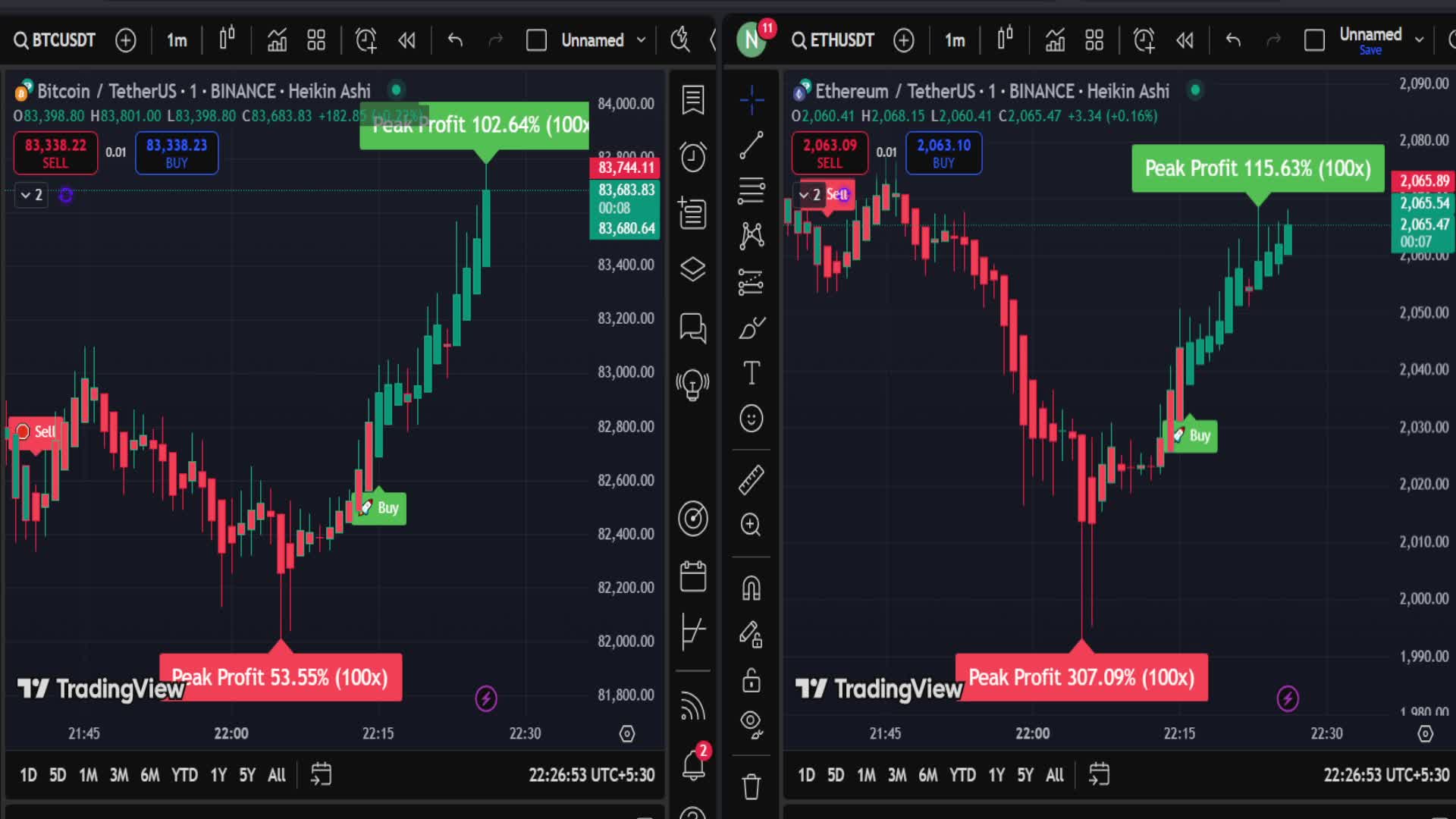Select 1D range on BTC chart
Viewport: 1456px width, 819px height.
(x=28, y=775)
